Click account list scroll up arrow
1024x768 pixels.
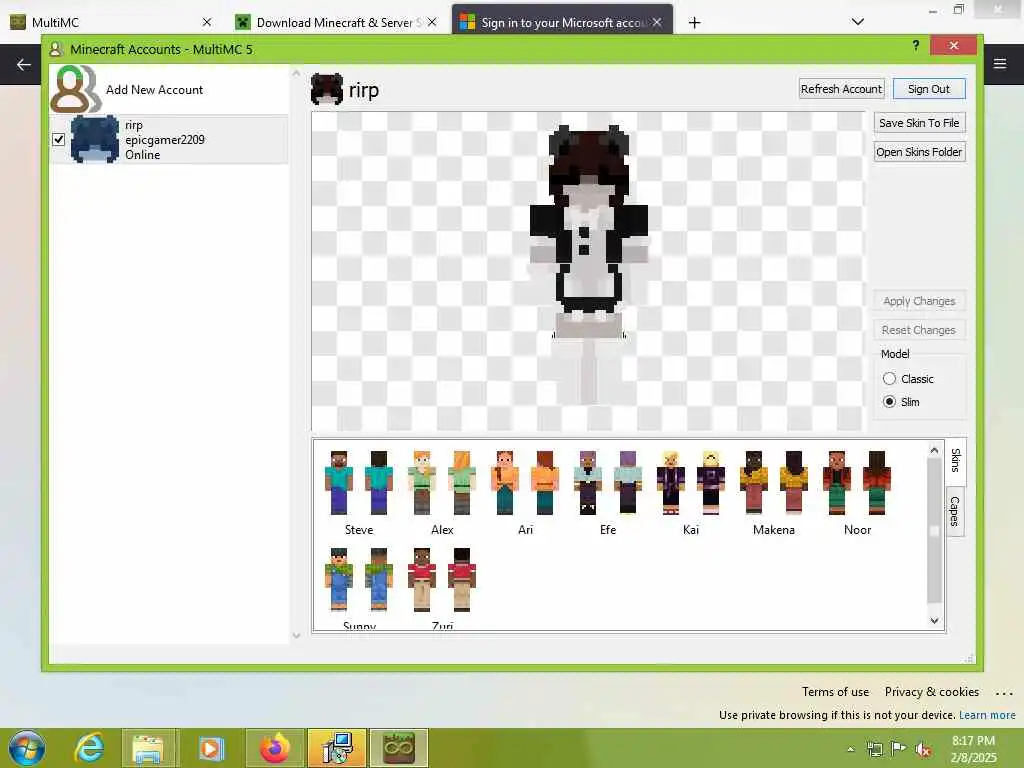pyautogui.click(x=296, y=73)
